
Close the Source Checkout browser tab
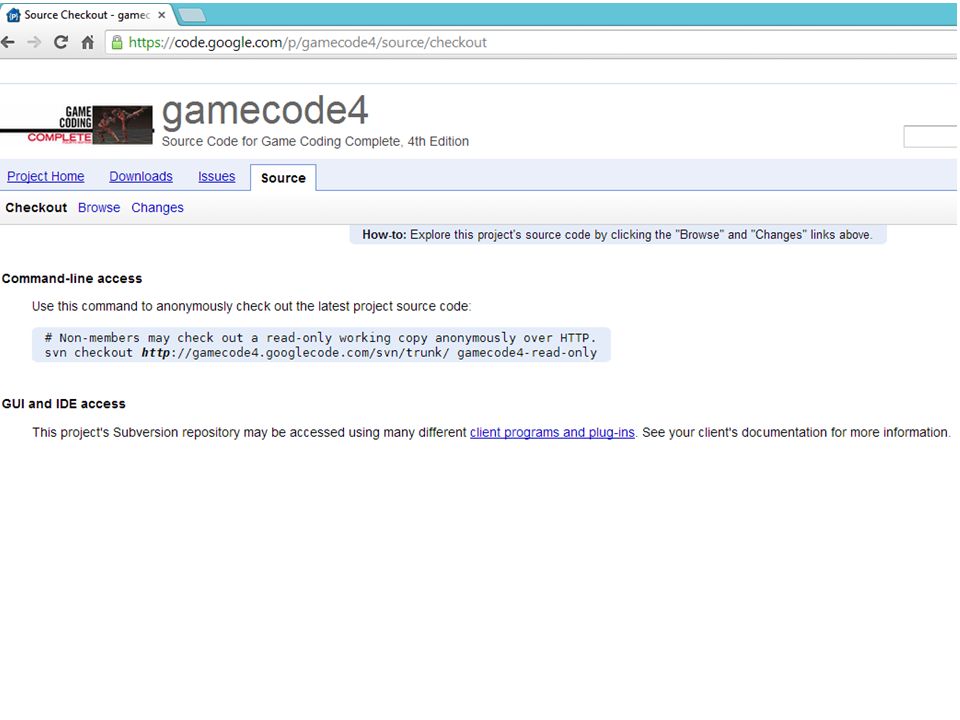(162, 15)
